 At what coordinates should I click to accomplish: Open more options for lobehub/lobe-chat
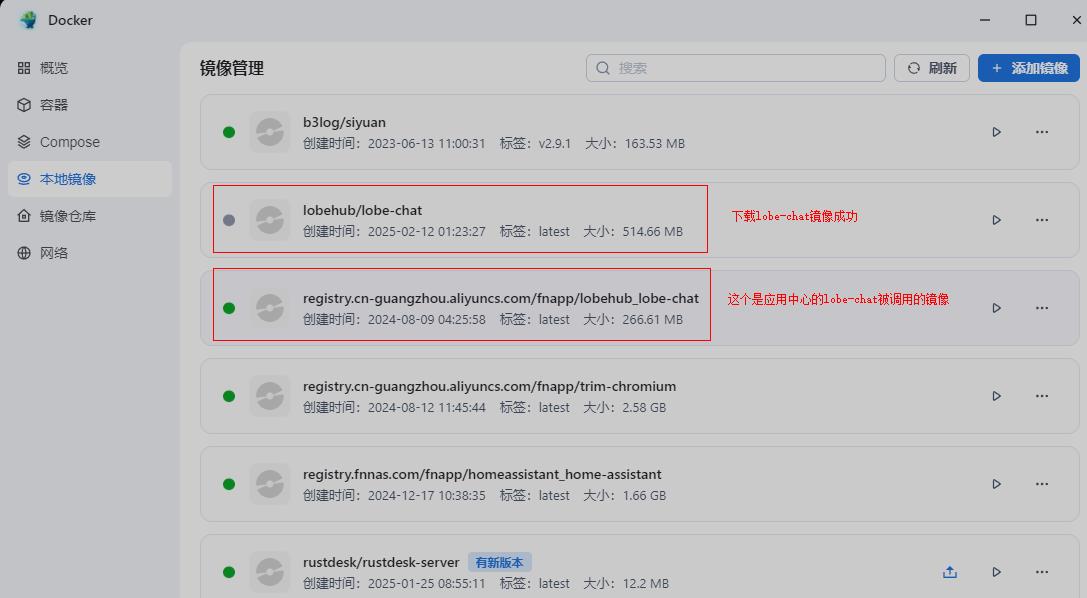click(1042, 220)
